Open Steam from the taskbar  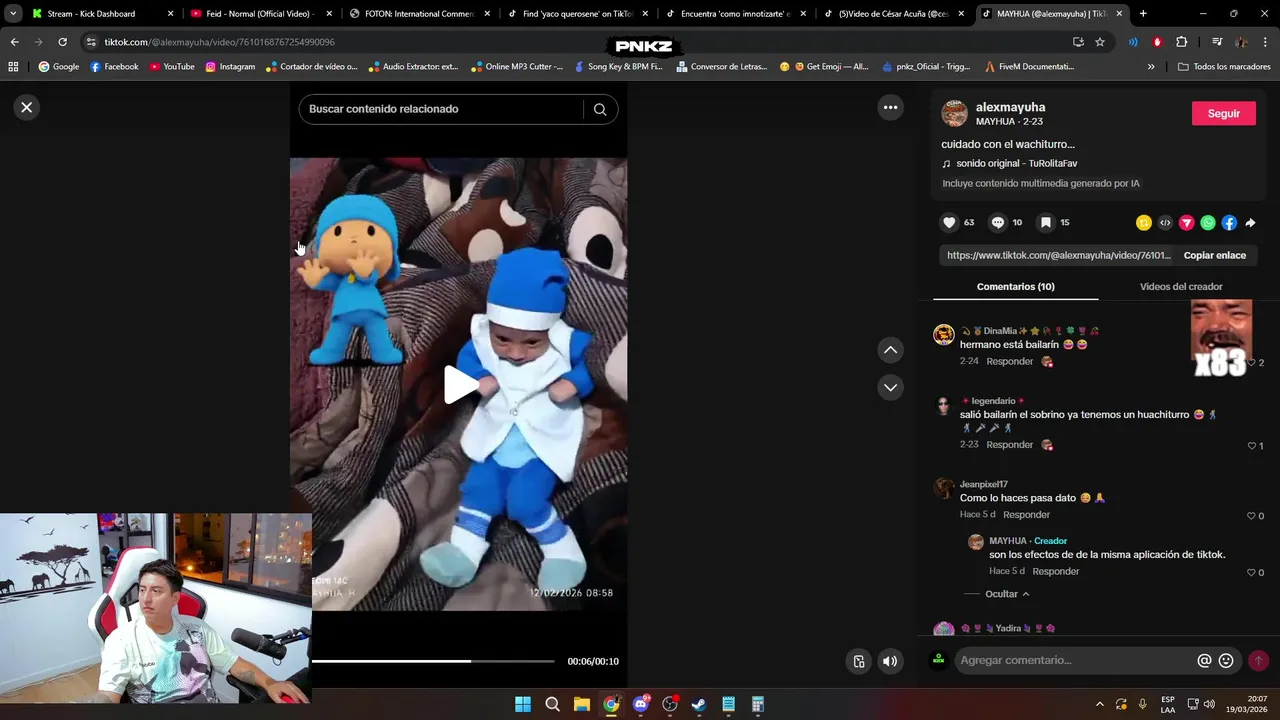coord(699,704)
